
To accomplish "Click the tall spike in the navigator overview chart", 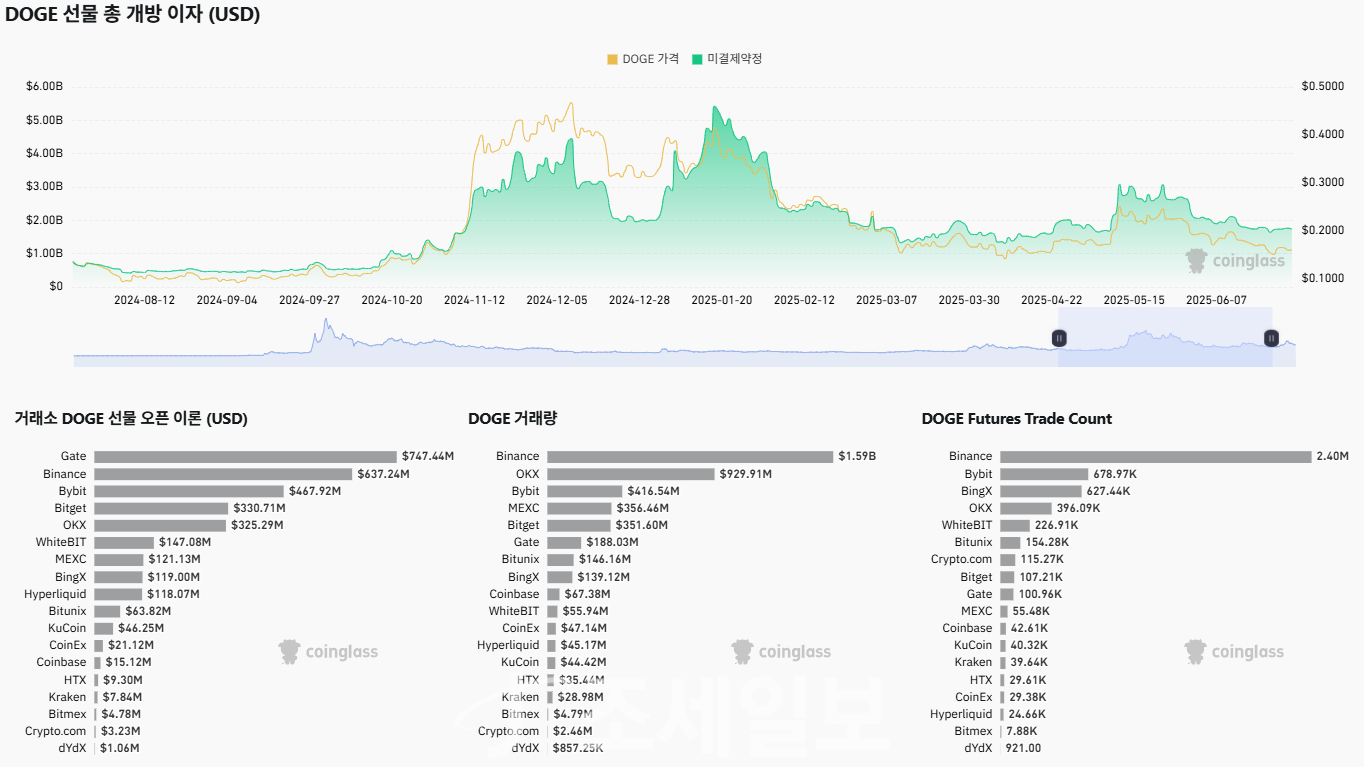I will (325, 328).
